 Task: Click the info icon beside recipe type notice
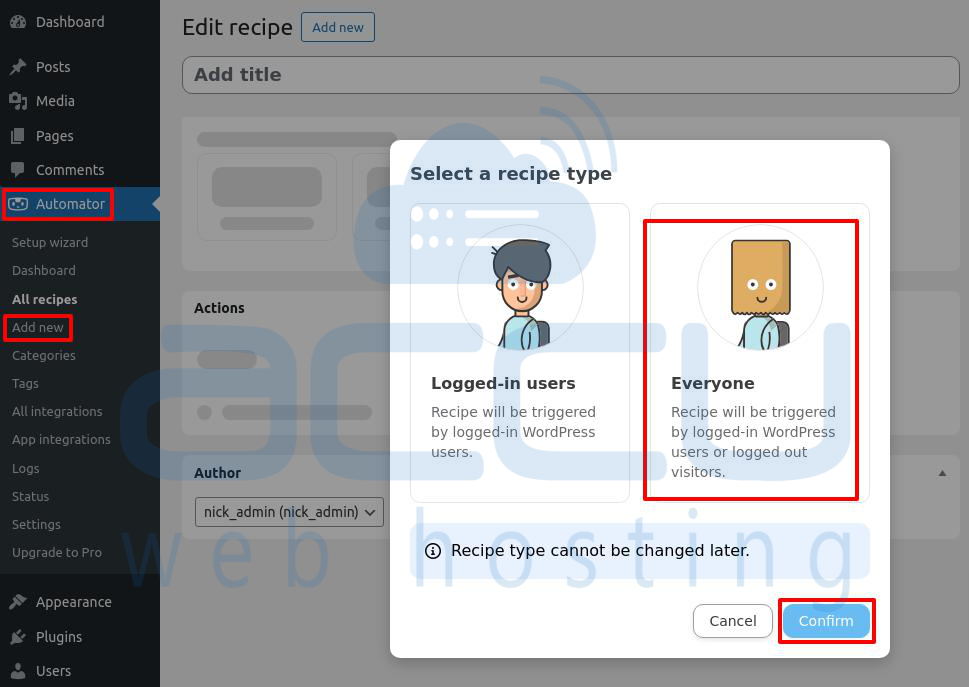(x=433, y=550)
